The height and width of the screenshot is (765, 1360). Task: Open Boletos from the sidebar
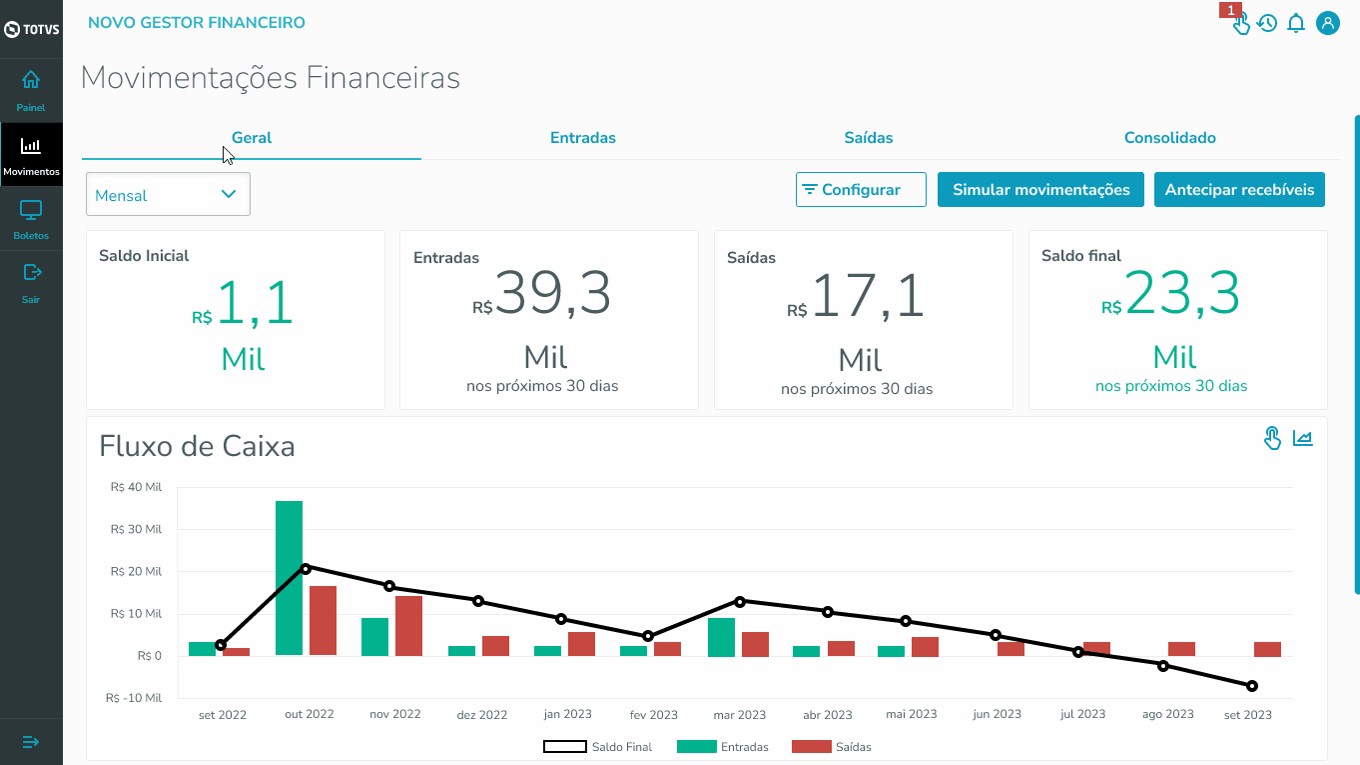[31, 211]
